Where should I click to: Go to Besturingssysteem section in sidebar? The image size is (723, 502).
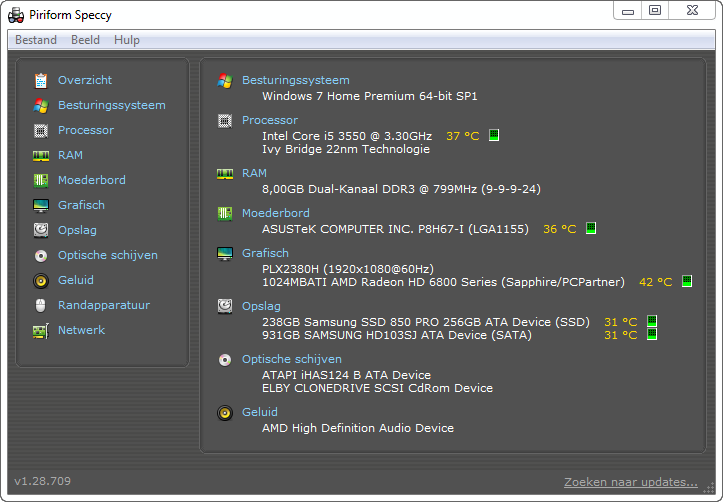click(112, 105)
